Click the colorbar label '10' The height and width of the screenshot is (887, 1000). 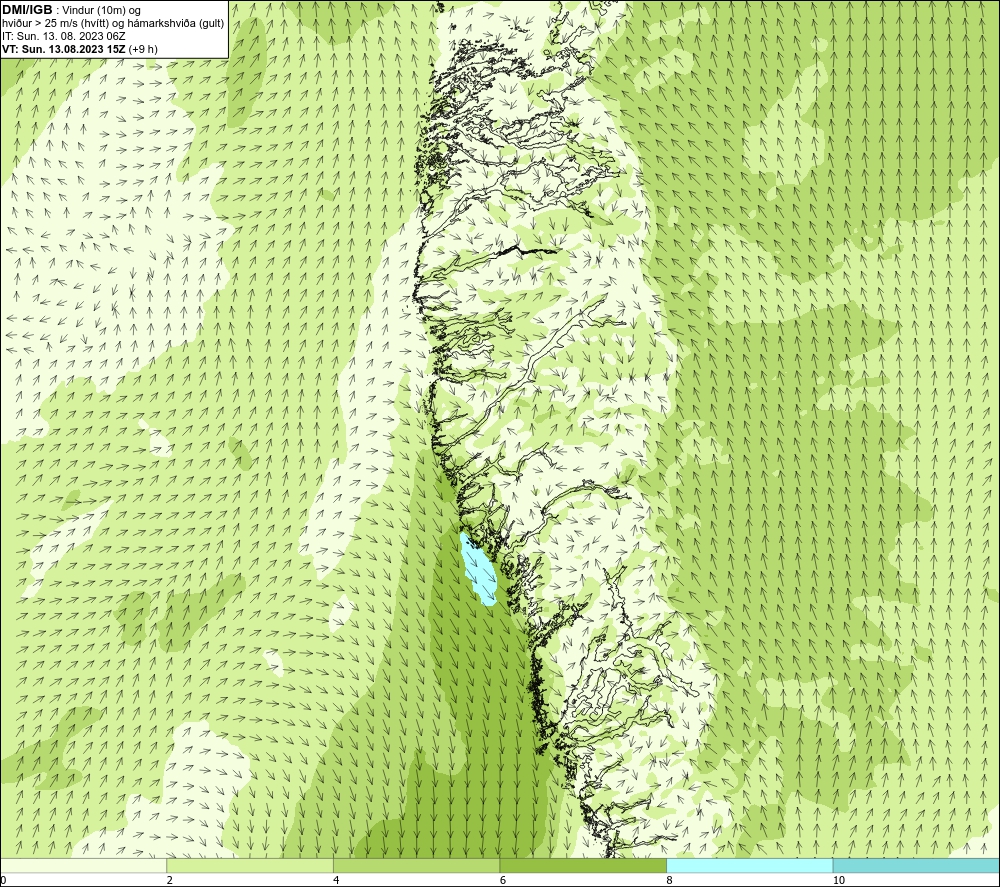pos(839,880)
